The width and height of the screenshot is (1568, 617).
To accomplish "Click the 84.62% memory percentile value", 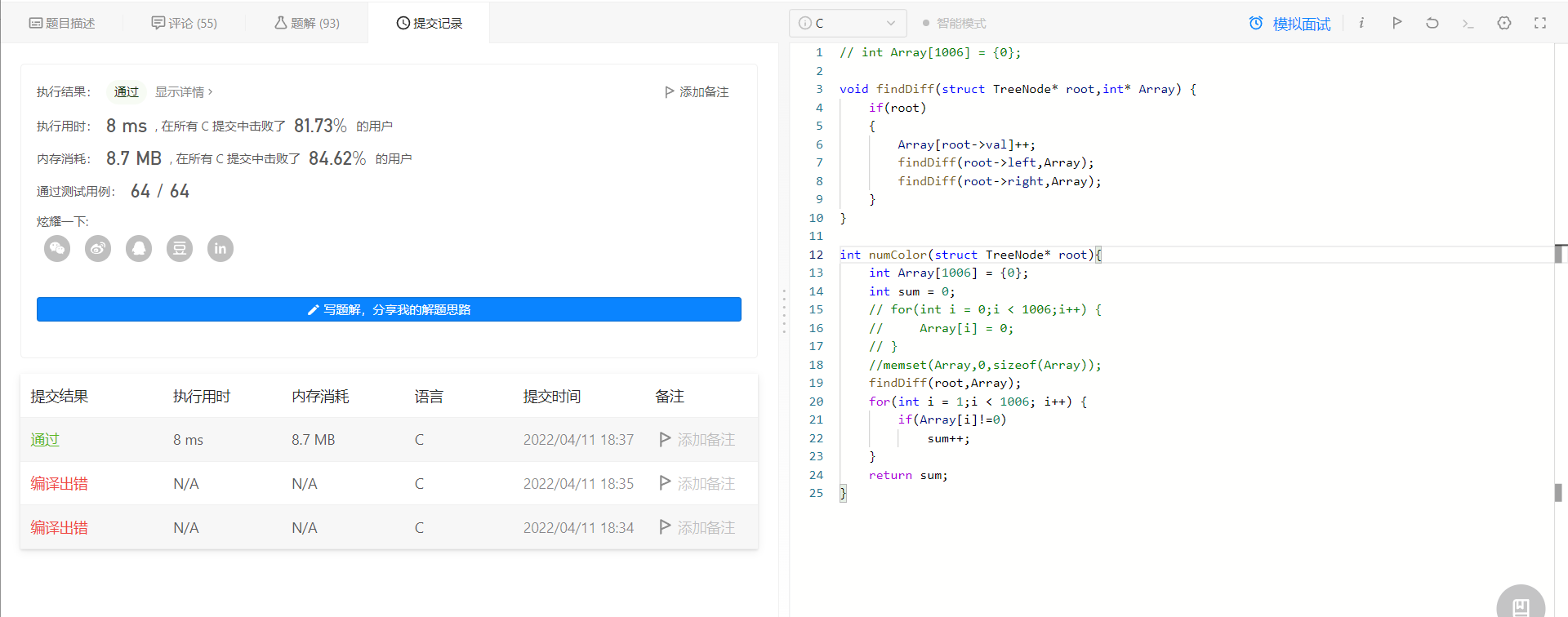I will coord(337,158).
